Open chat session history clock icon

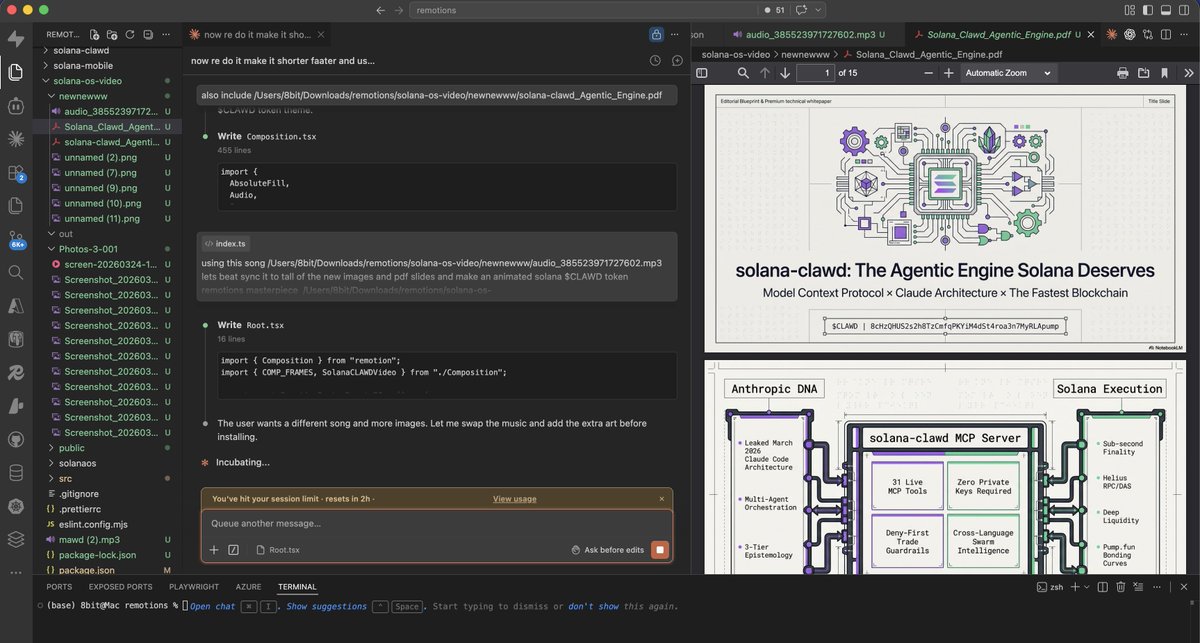tap(655, 60)
